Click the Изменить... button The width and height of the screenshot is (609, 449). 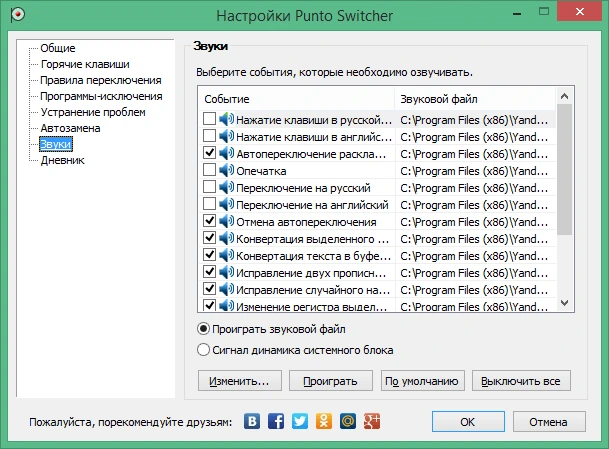tap(240, 381)
